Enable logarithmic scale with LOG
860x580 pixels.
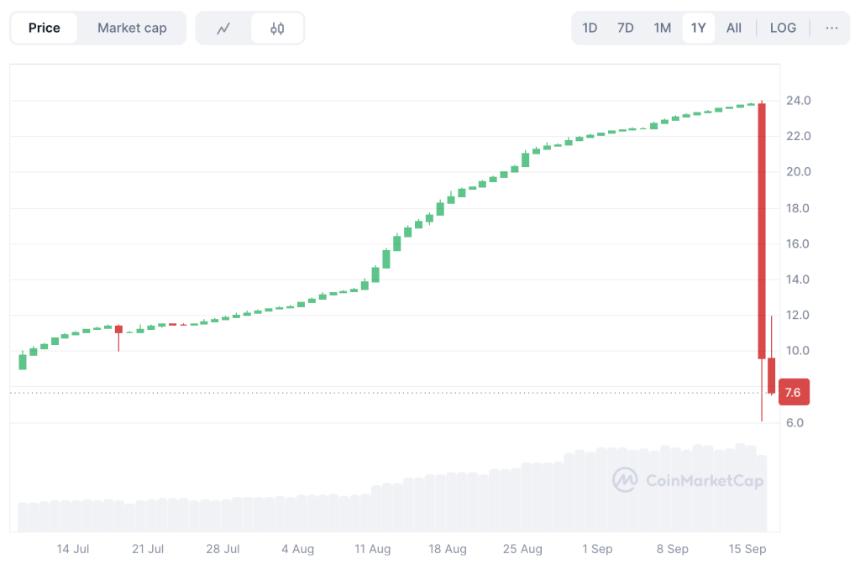tap(783, 28)
